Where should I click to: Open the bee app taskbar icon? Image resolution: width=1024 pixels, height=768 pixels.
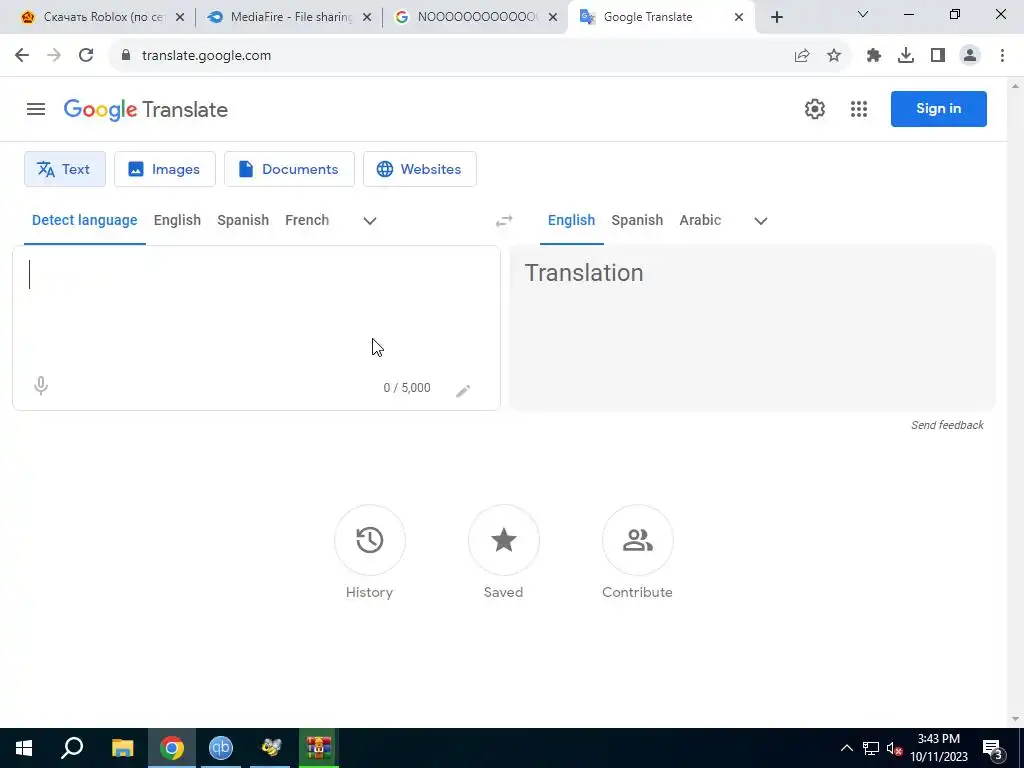point(270,748)
